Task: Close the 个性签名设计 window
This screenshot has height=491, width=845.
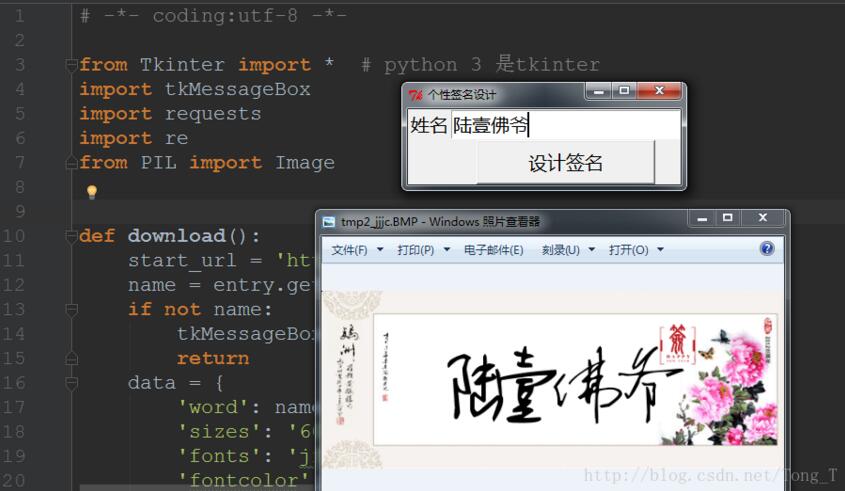Action: pyautogui.click(x=659, y=91)
